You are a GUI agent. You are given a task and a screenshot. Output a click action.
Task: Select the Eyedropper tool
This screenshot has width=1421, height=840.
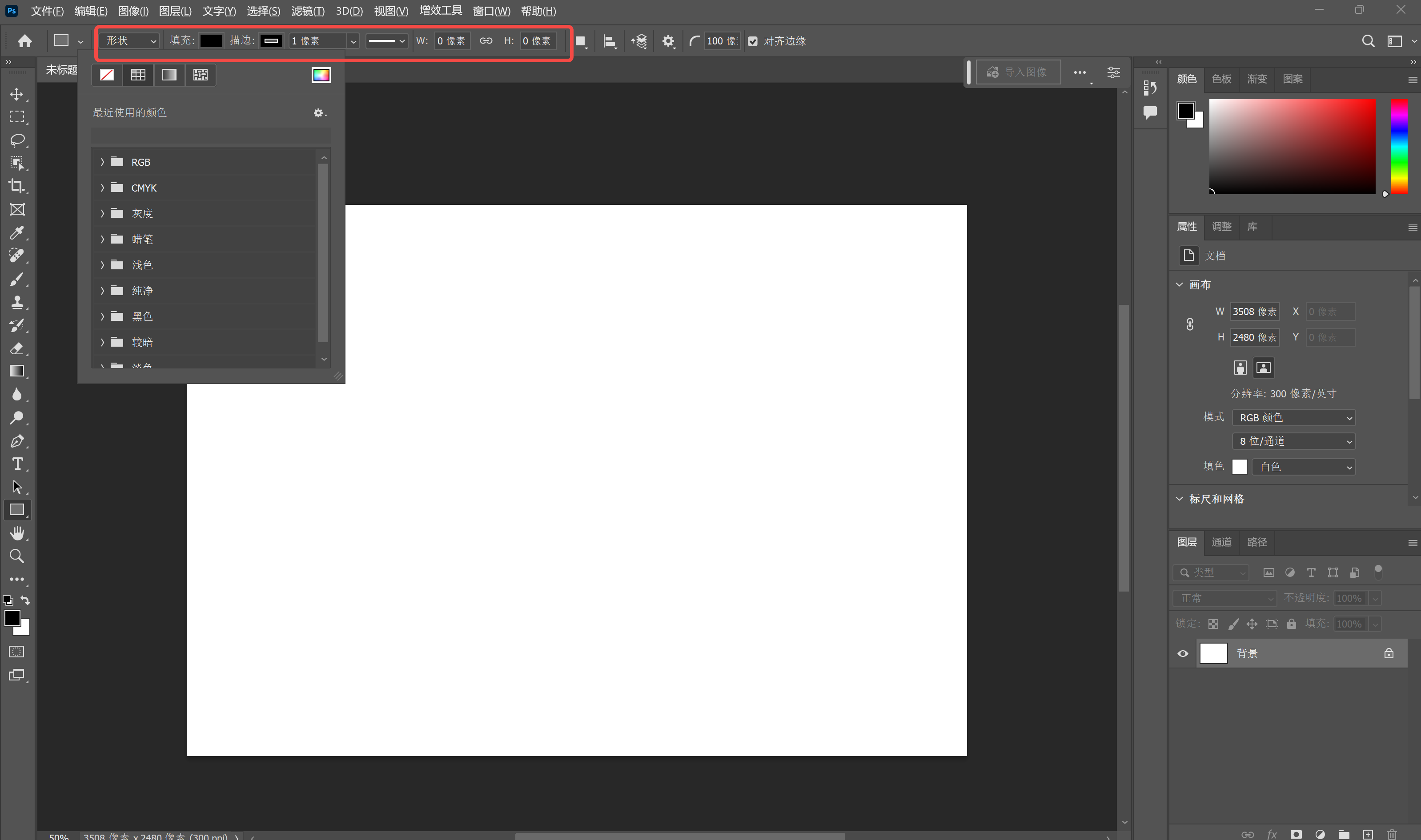pyautogui.click(x=17, y=232)
